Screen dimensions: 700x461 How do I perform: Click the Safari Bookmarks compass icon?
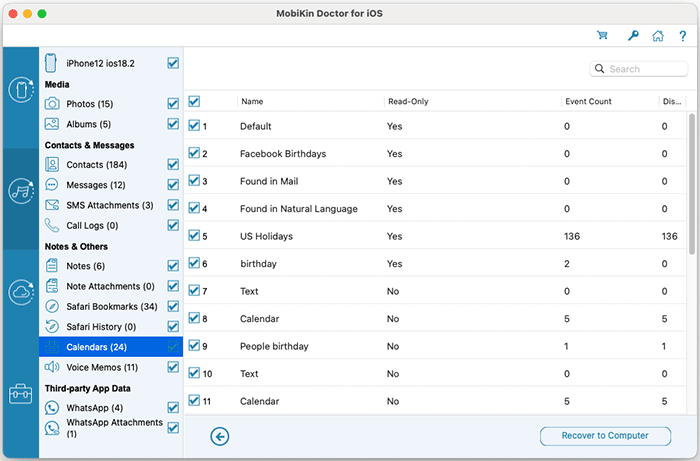(x=52, y=306)
